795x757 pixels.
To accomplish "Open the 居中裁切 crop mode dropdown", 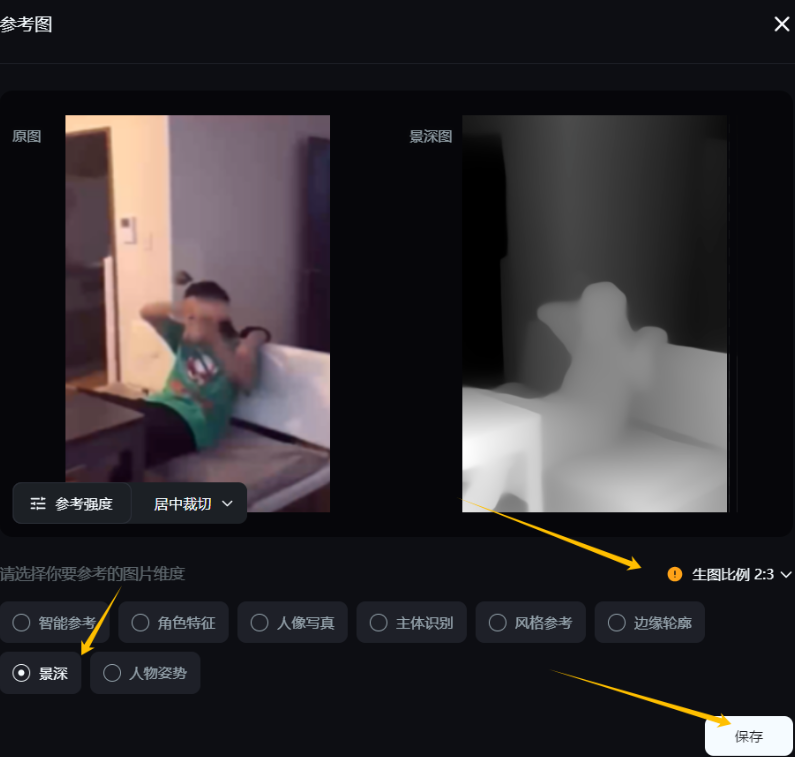I will (x=192, y=504).
